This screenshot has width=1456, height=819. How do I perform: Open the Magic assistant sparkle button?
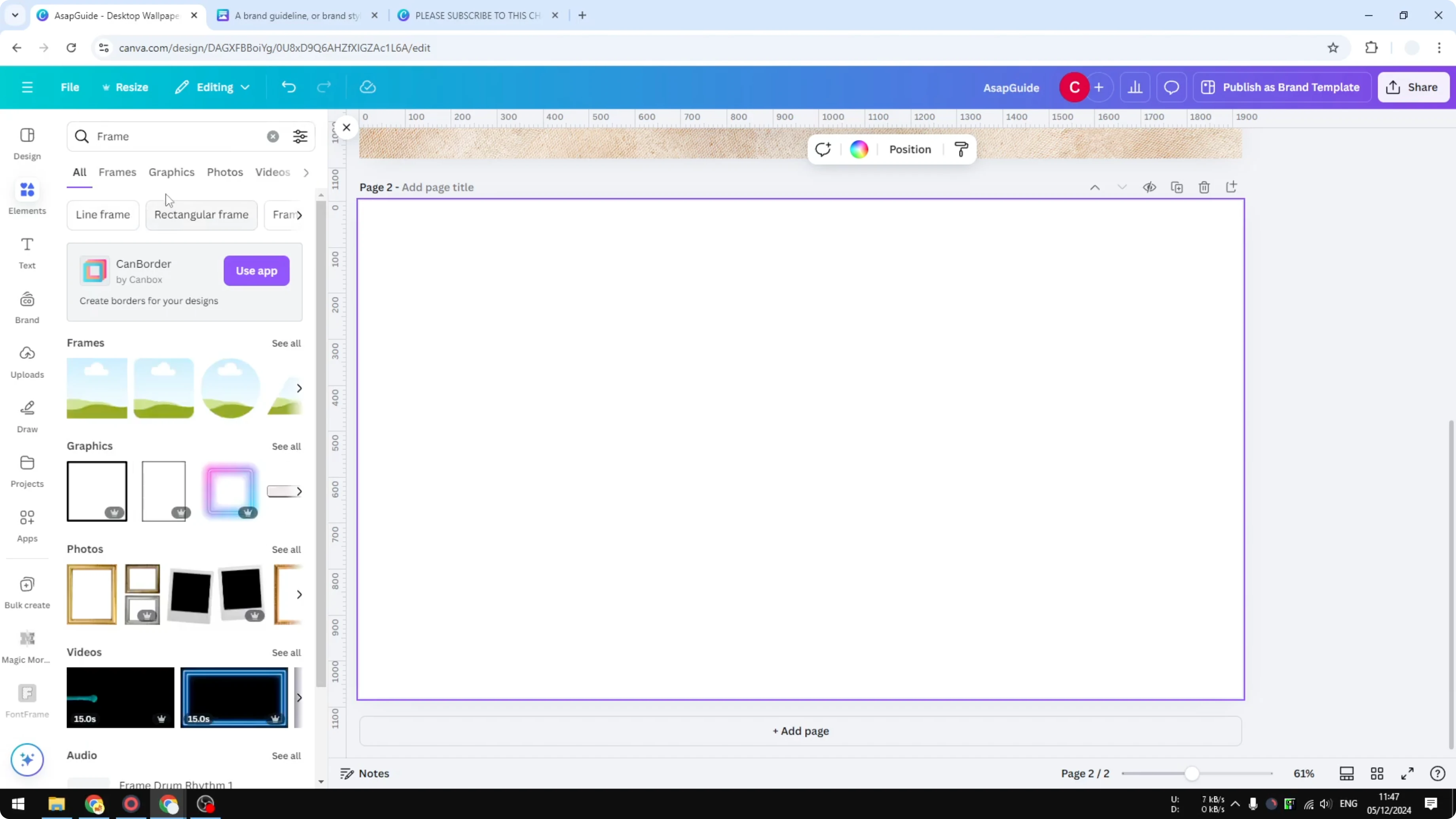point(27,760)
